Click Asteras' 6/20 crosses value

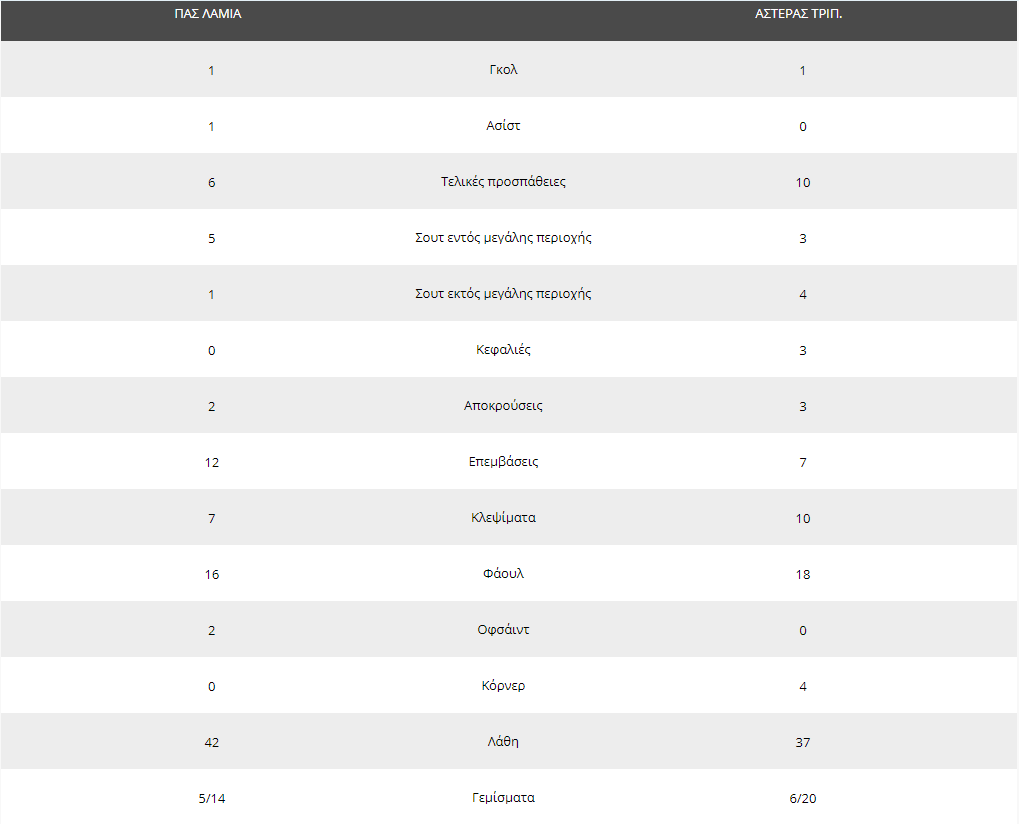coord(803,798)
